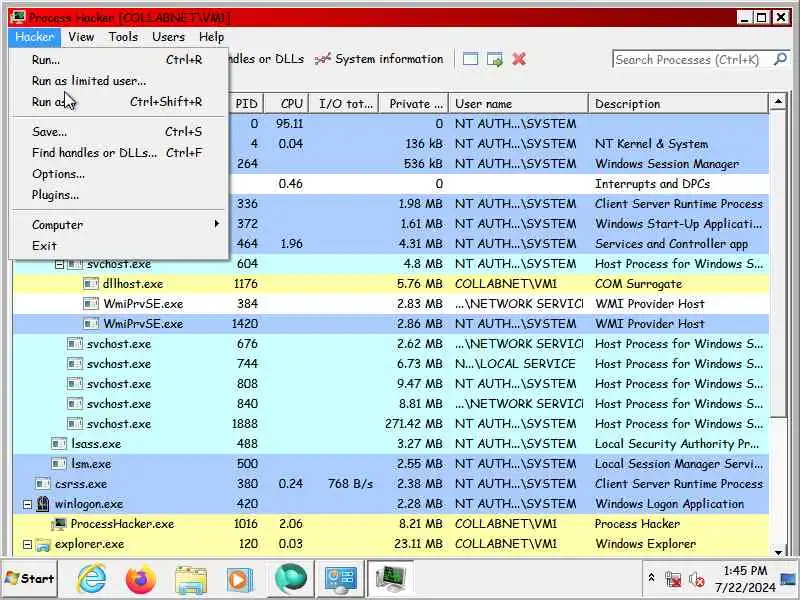Screen dimensions: 800x600
Task: Collapse the svchost.exe PID 604 tree
Action: coord(59,264)
